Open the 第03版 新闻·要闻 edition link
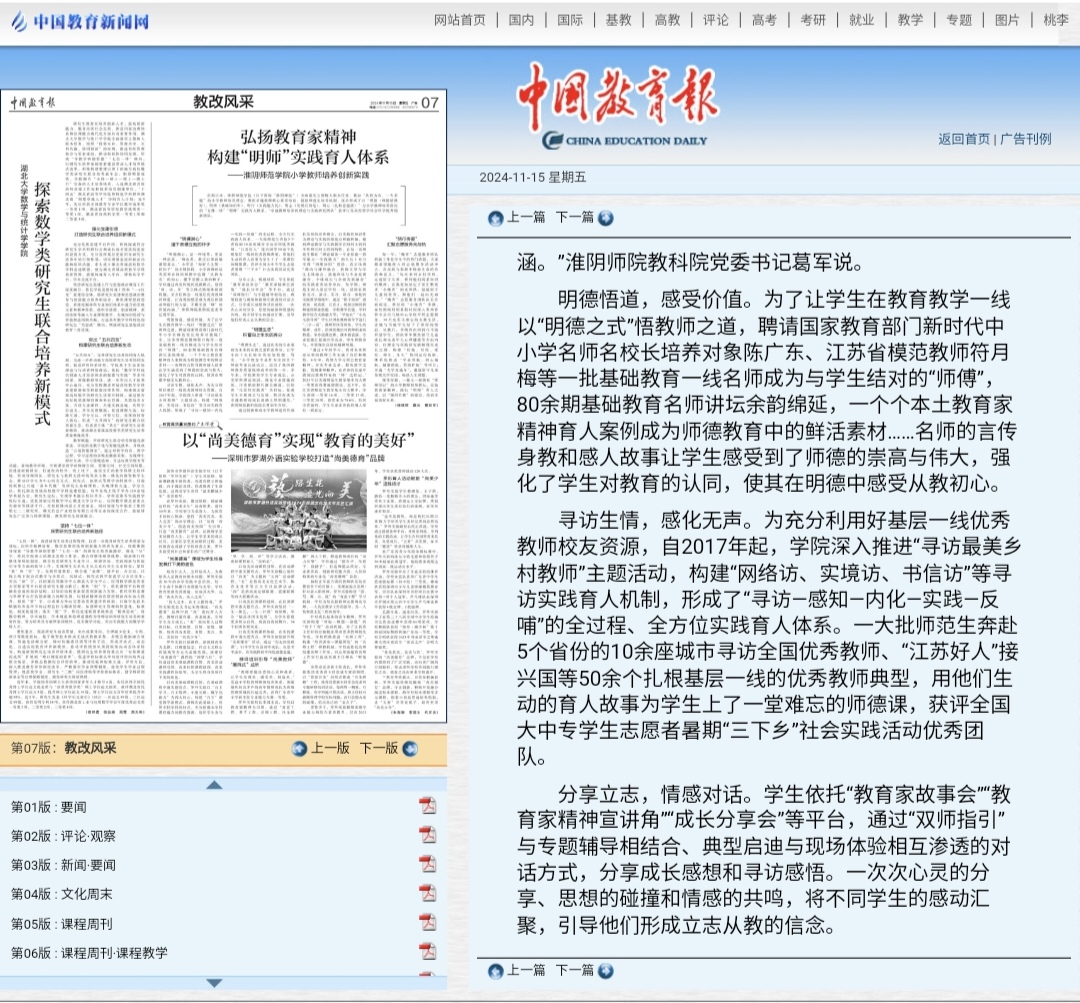 click(63, 864)
